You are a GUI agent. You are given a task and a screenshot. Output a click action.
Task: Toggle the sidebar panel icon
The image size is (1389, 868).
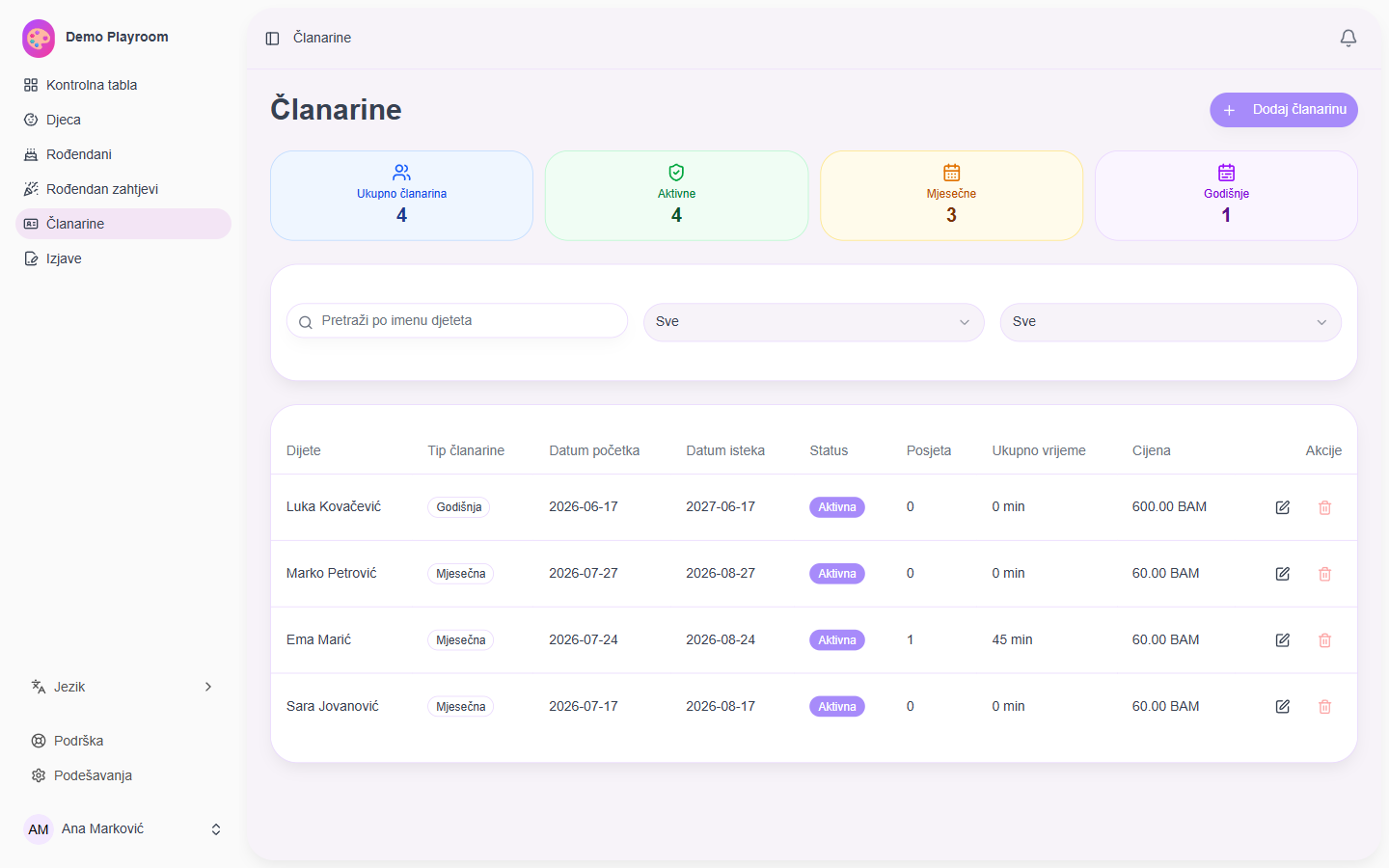[x=272, y=39]
